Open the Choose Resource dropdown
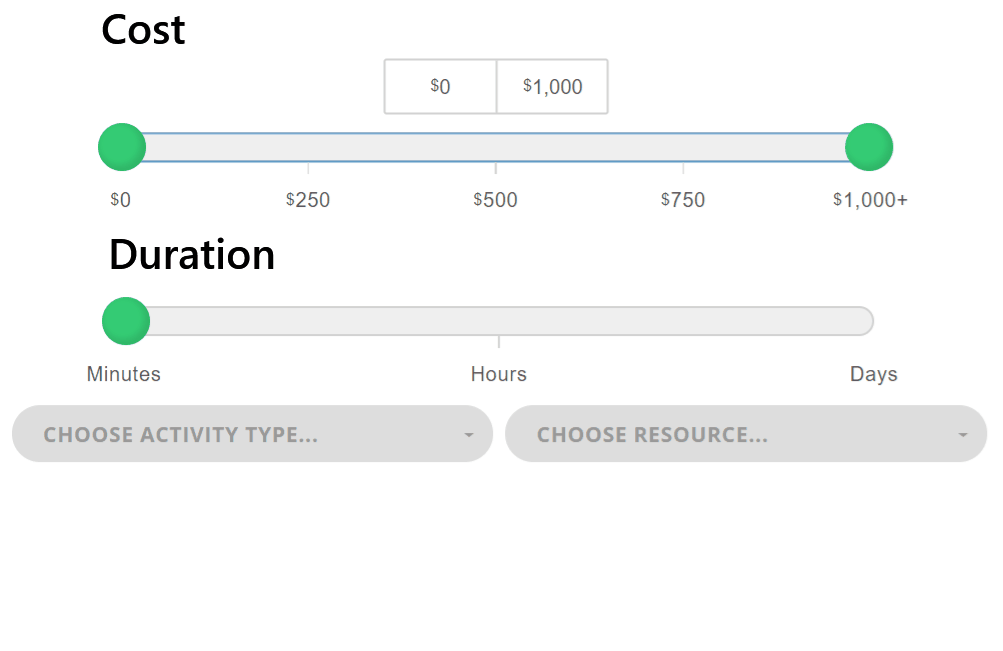Viewport: 1003px width, 651px height. tap(745, 434)
